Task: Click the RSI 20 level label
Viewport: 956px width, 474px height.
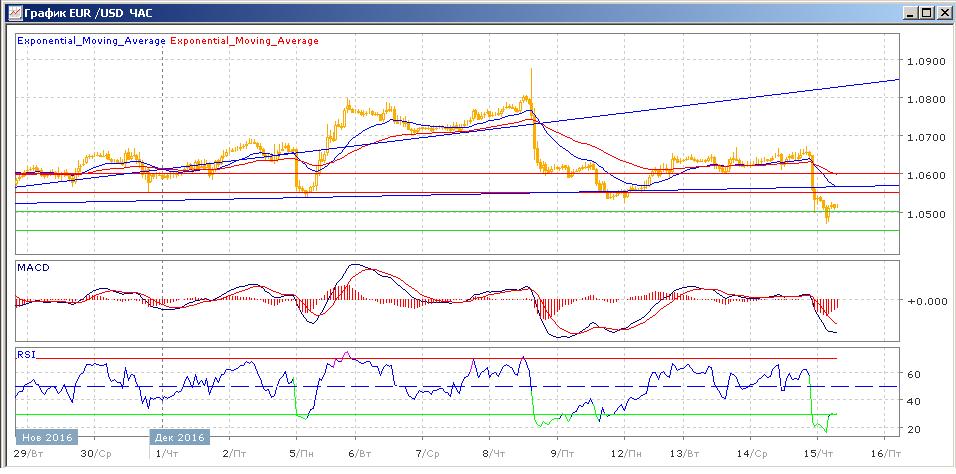Action: 914,429
